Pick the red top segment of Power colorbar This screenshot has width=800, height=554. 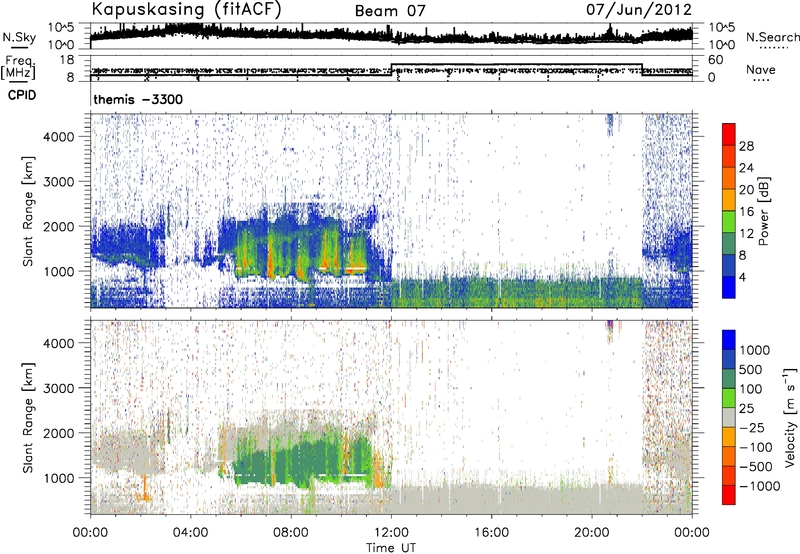click(x=729, y=135)
